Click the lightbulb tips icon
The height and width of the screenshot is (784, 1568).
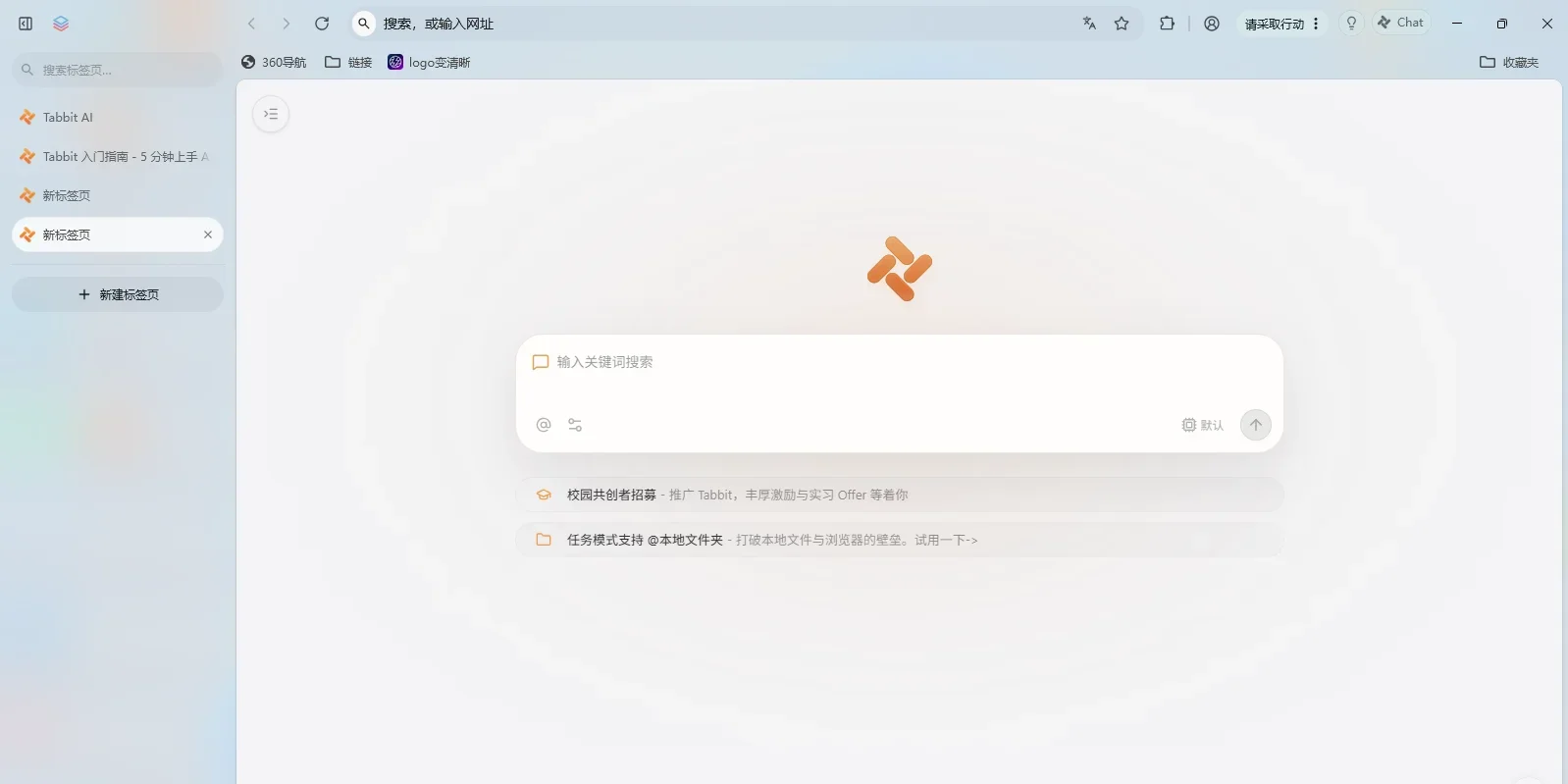pyautogui.click(x=1351, y=24)
